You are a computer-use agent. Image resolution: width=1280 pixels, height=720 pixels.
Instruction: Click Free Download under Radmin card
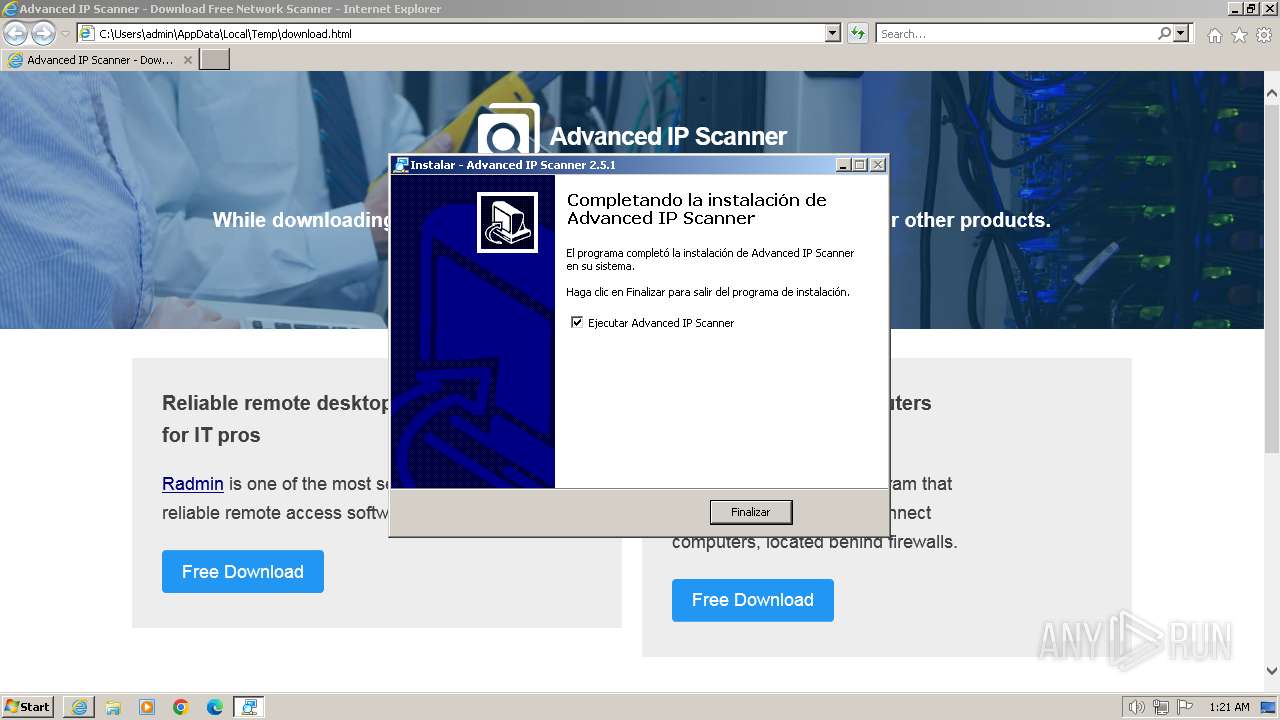pyautogui.click(x=243, y=571)
